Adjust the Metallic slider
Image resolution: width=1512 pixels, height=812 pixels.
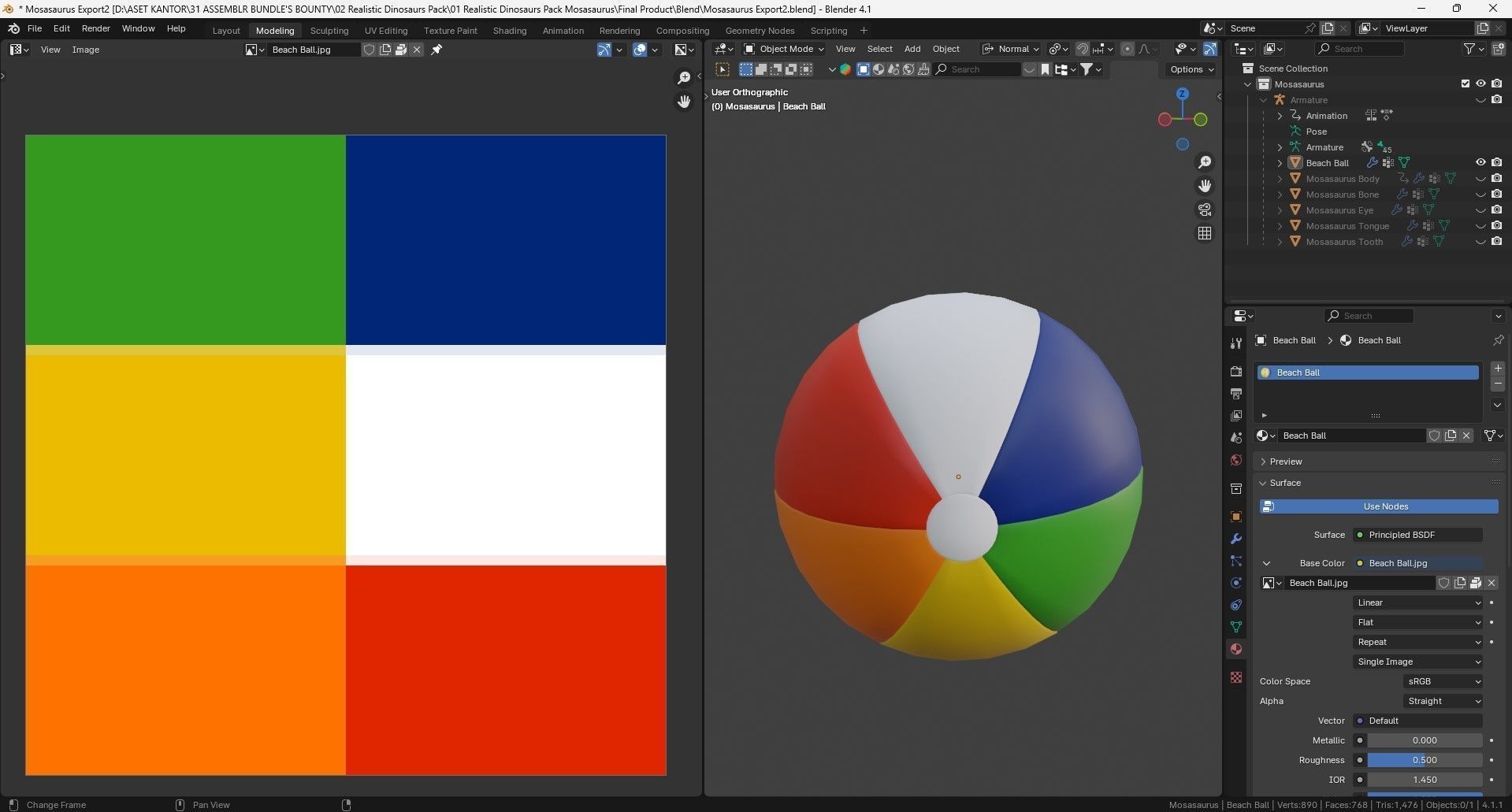[1425, 740]
